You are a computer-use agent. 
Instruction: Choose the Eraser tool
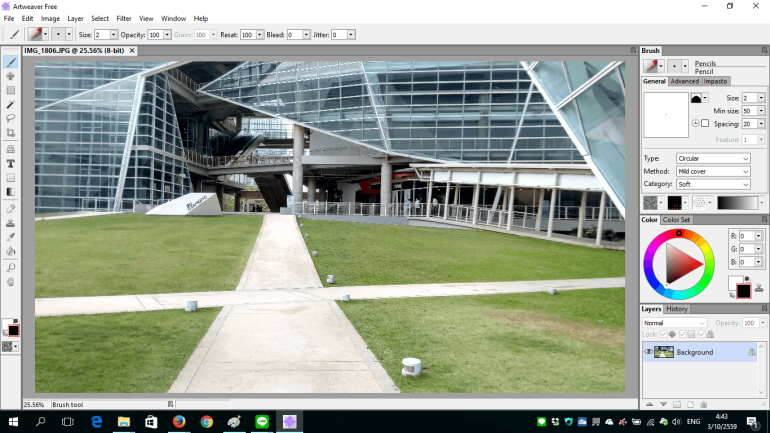pos(11,208)
